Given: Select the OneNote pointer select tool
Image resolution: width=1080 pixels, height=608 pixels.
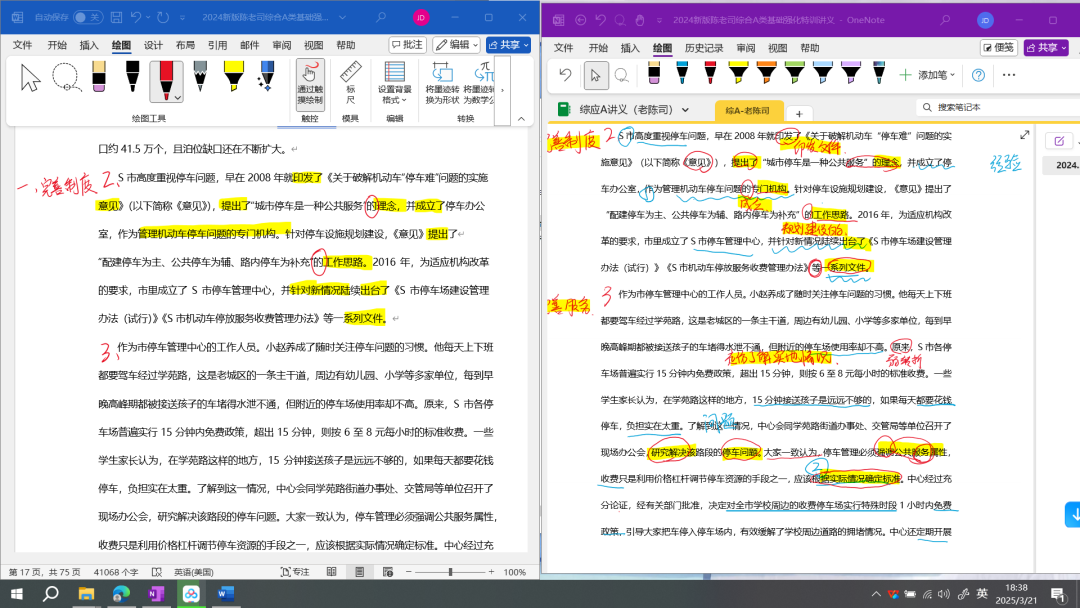Looking at the screenshot, I should [595, 75].
